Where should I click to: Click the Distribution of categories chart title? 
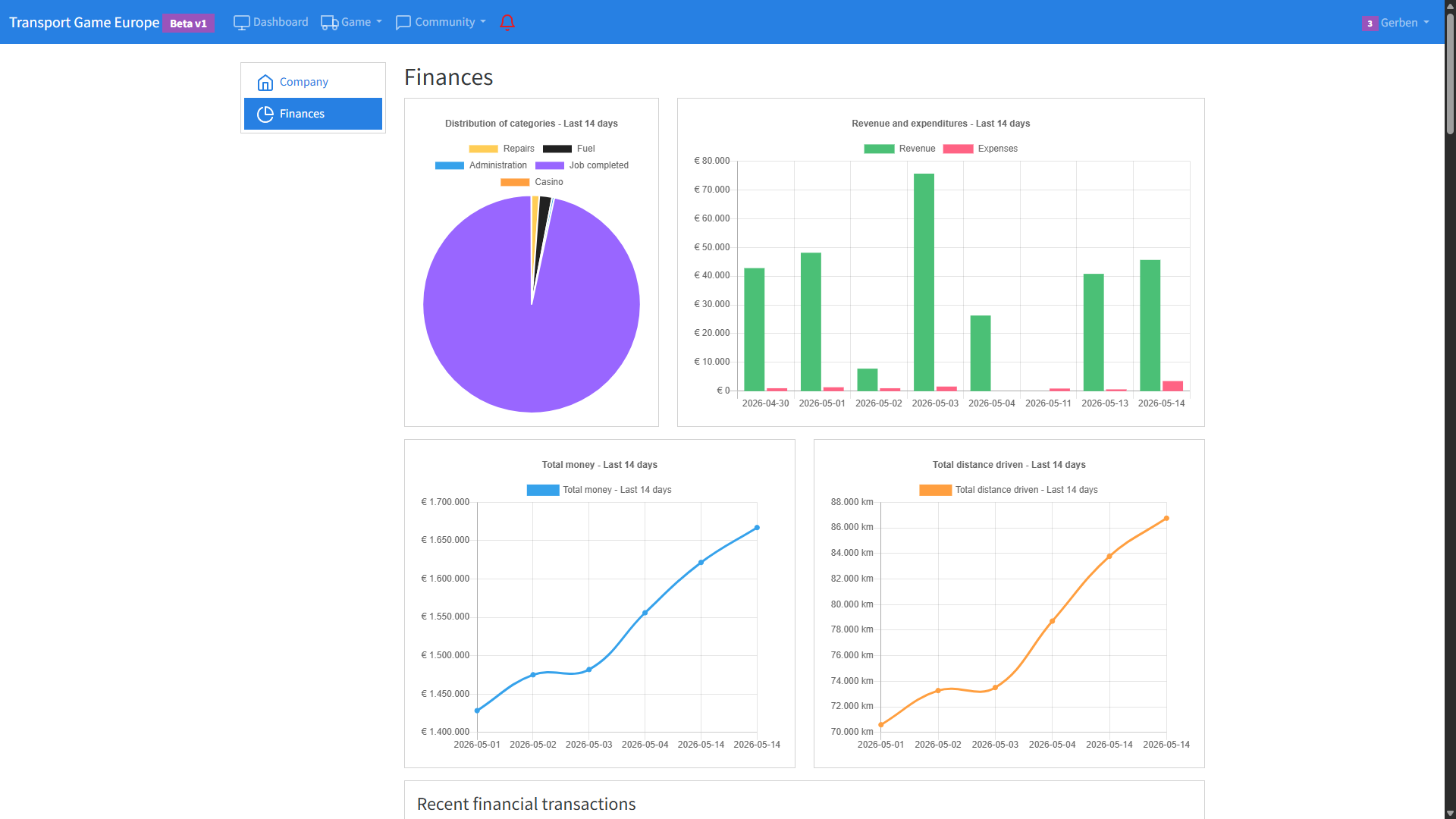tap(532, 124)
